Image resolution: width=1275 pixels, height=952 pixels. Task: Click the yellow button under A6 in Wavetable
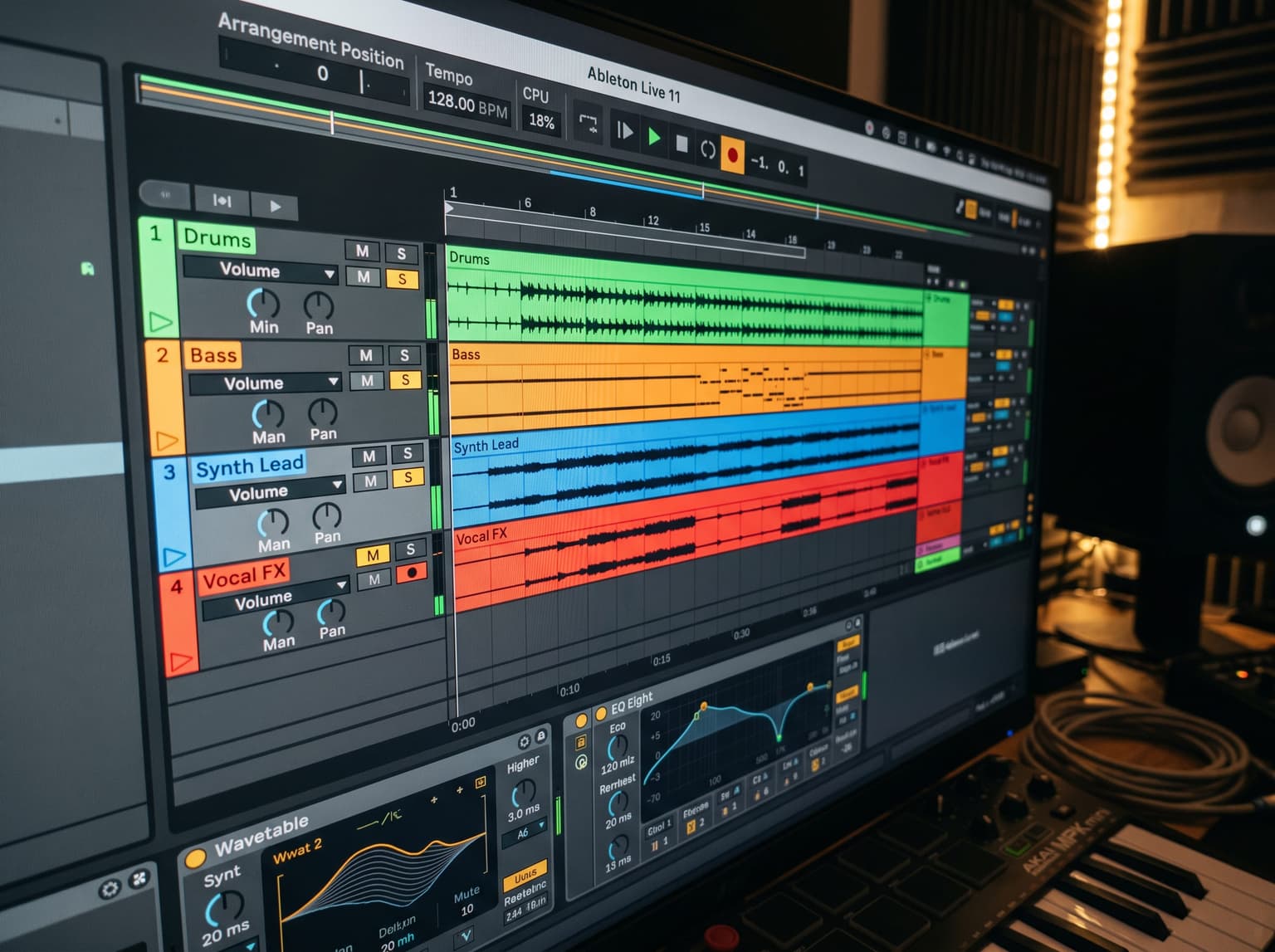[525, 875]
